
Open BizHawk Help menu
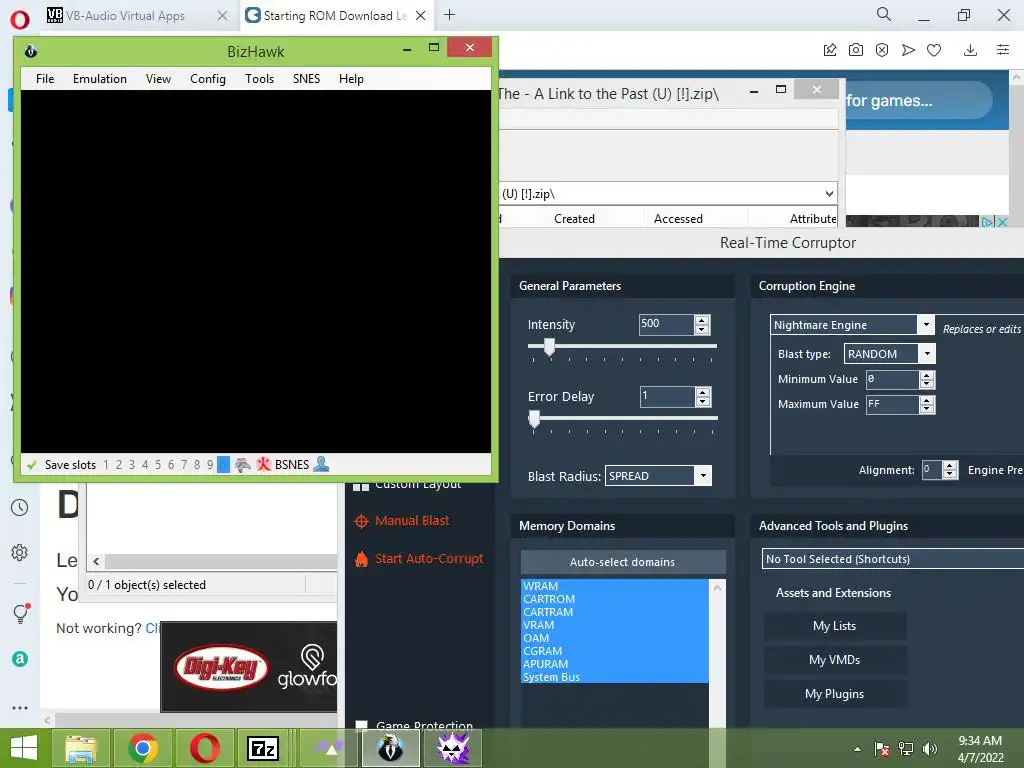[351, 78]
